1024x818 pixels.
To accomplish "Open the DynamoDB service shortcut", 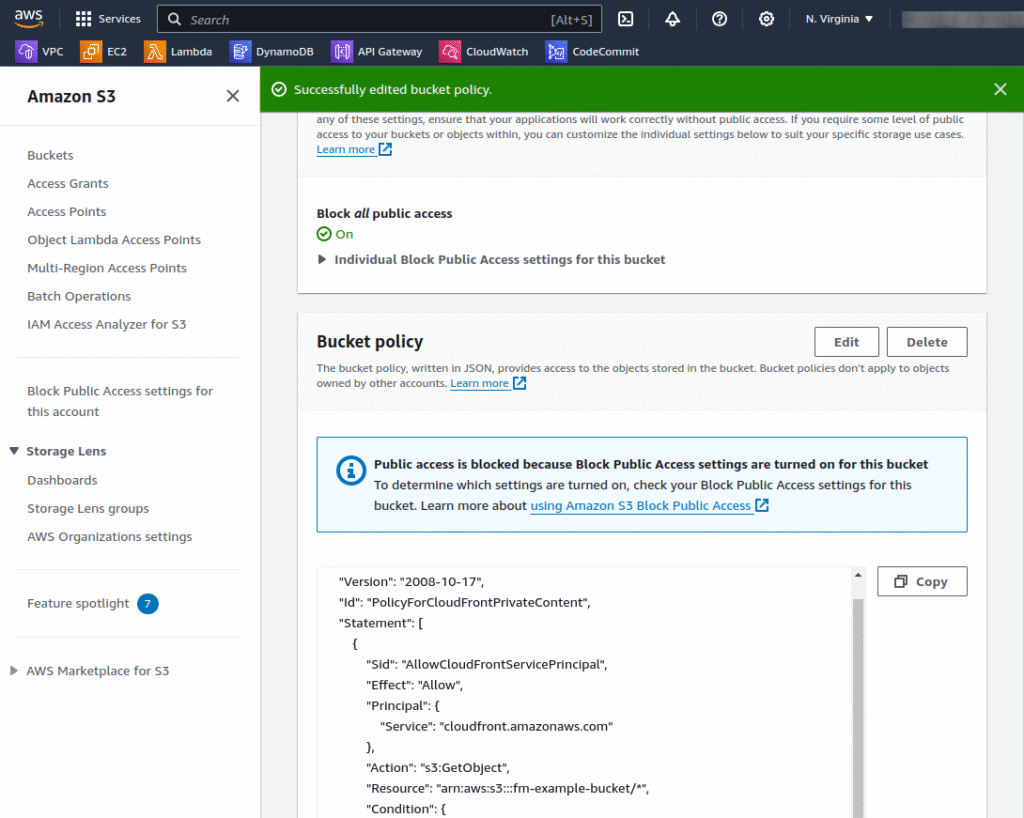I will [x=272, y=52].
